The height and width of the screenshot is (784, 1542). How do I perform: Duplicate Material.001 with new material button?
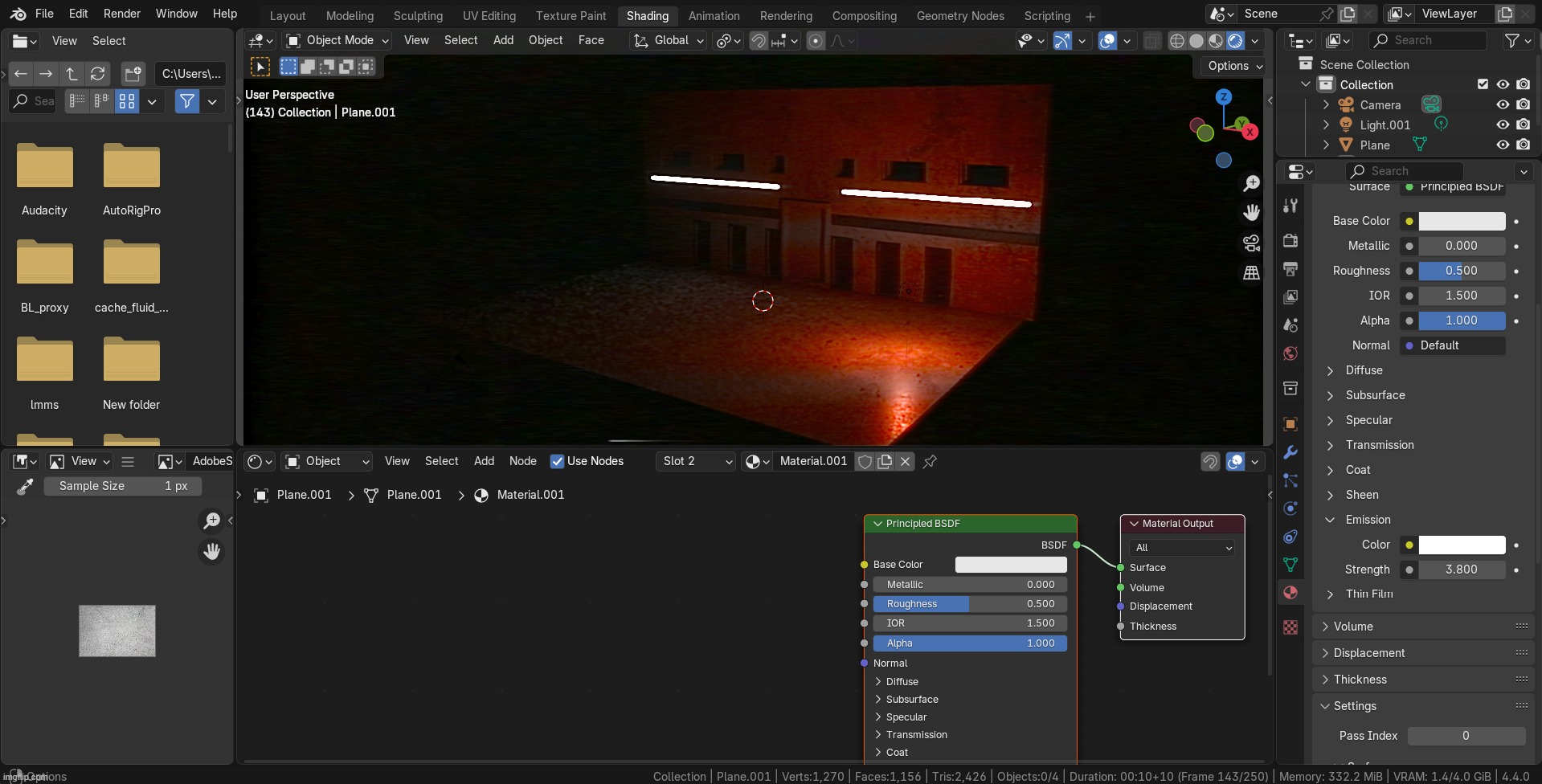click(885, 461)
